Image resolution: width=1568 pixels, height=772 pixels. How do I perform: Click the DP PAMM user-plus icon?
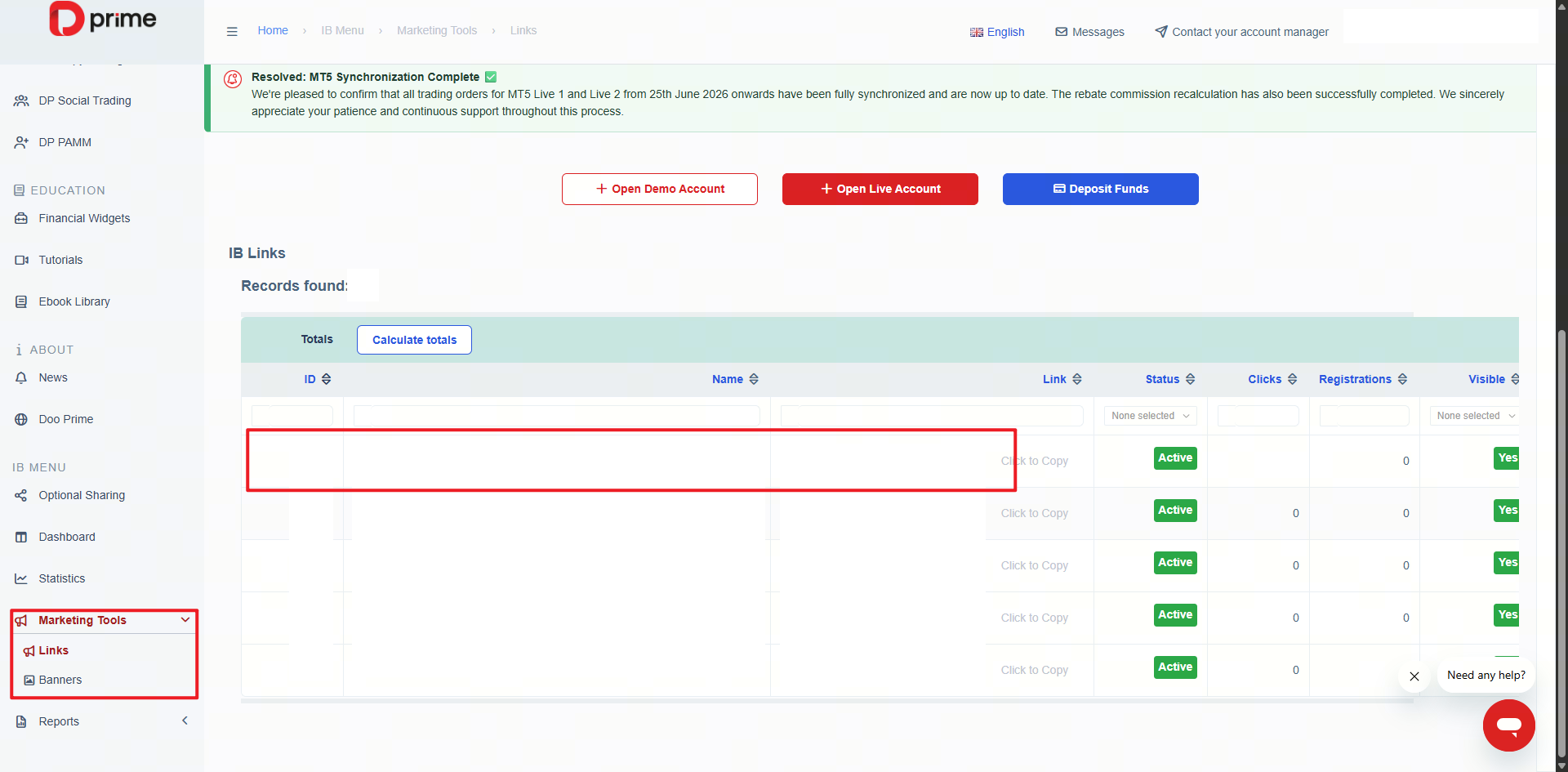21,142
